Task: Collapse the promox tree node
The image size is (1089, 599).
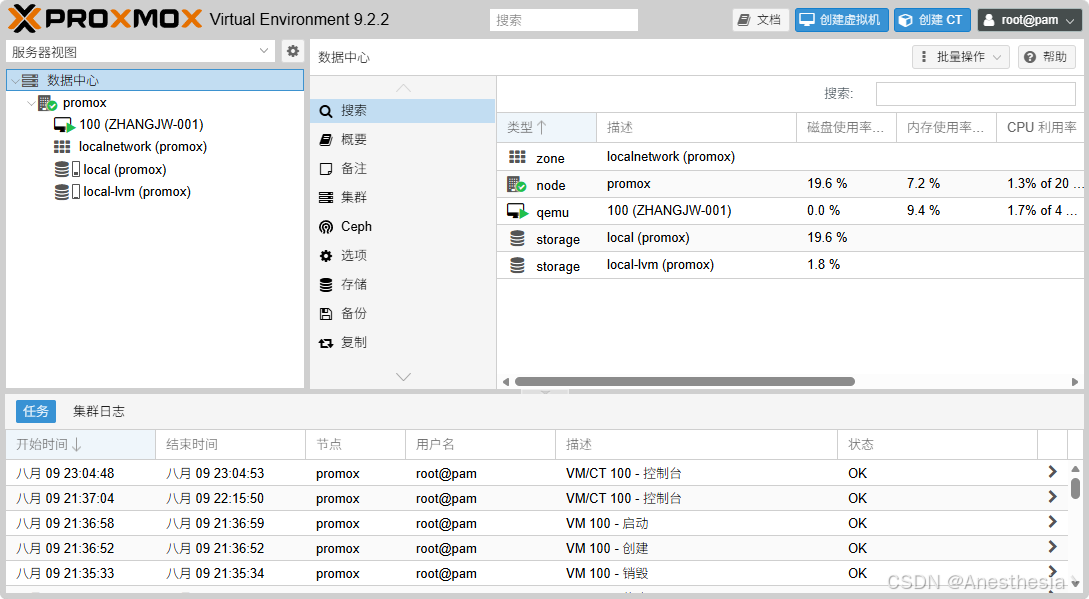Action: pyautogui.click(x=31, y=104)
